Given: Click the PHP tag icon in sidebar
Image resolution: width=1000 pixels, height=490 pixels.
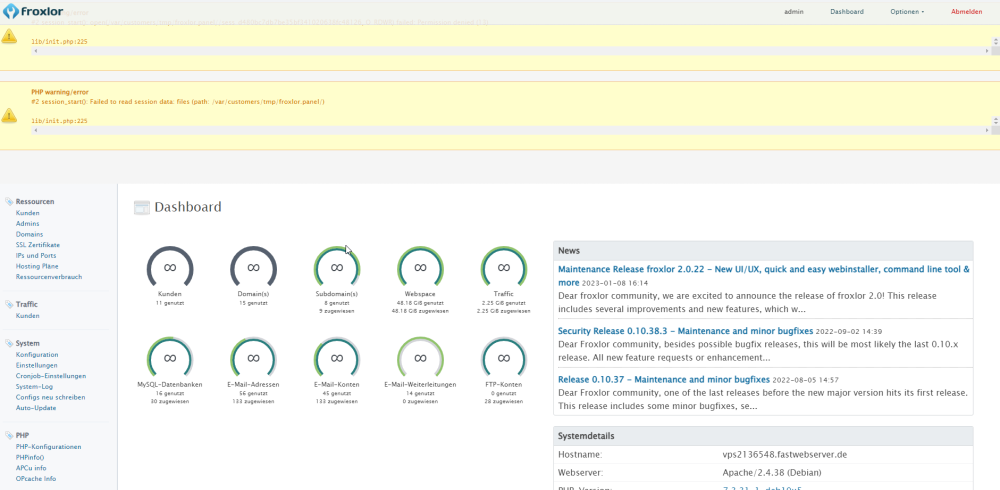Looking at the screenshot, I should [x=9, y=436].
